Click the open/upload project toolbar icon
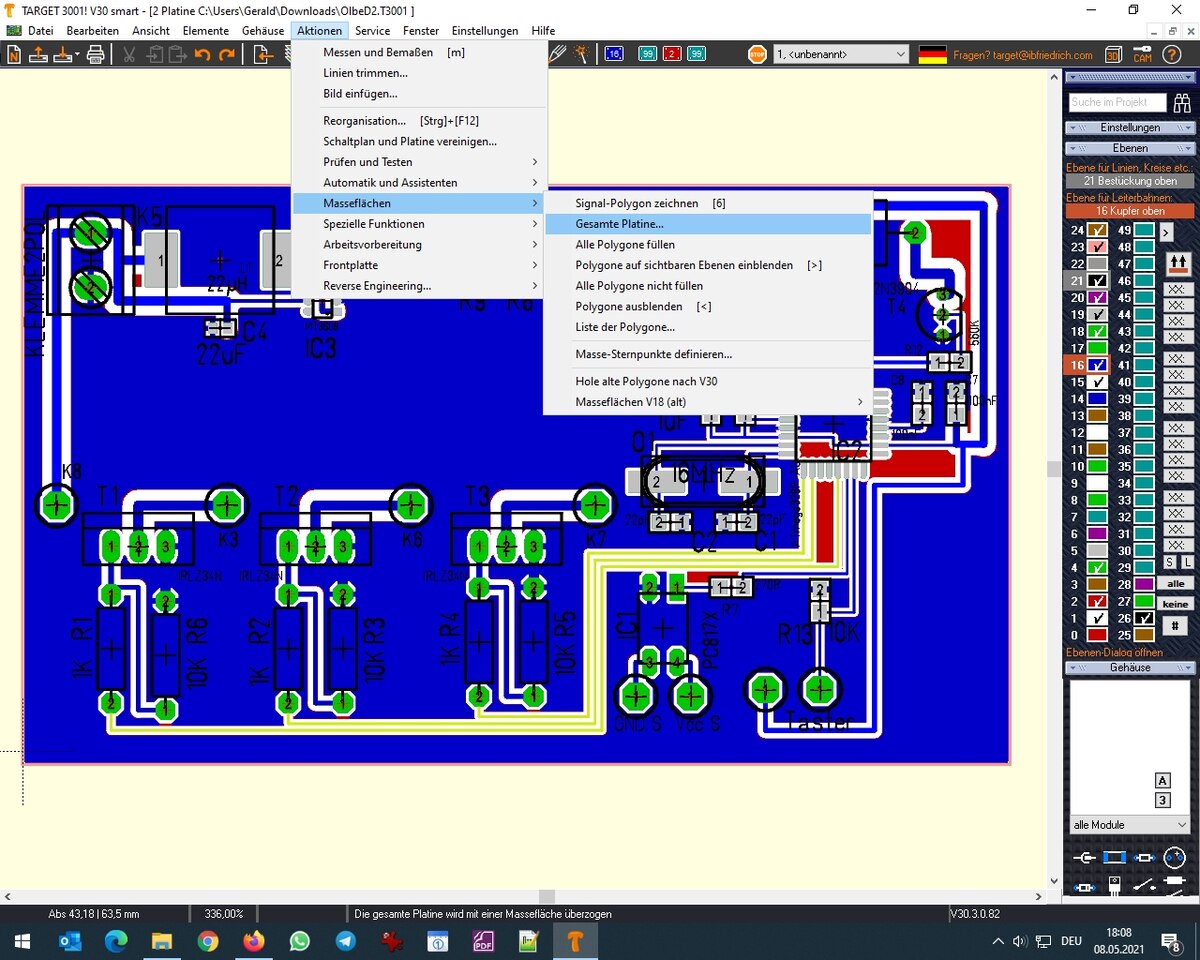This screenshot has height=960, width=1200. (x=38, y=55)
